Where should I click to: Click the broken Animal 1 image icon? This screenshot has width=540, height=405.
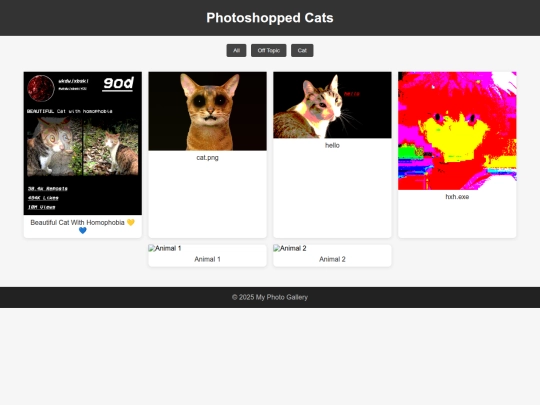(x=152, y=248)
